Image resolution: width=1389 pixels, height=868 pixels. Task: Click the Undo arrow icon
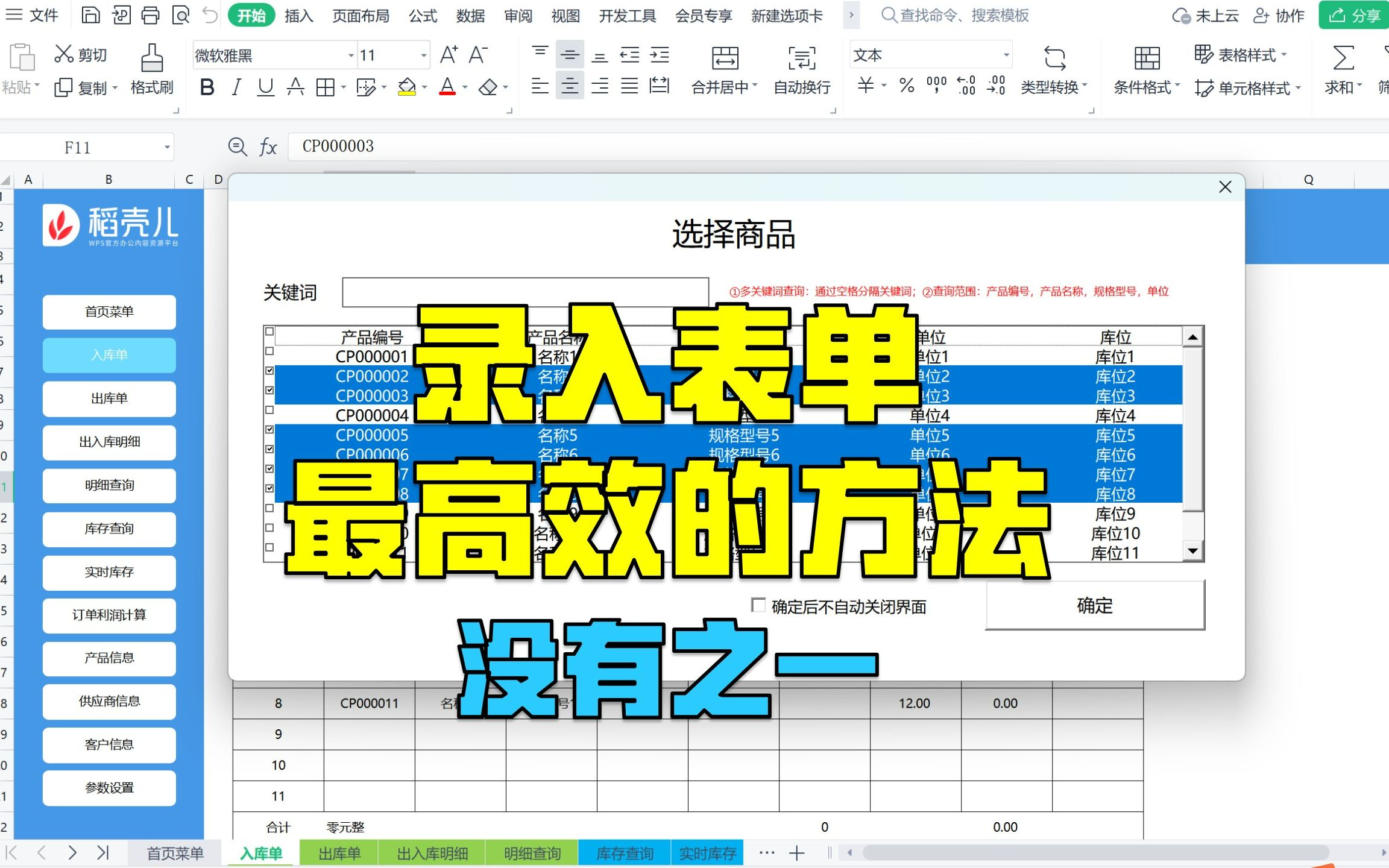[210, 15]
